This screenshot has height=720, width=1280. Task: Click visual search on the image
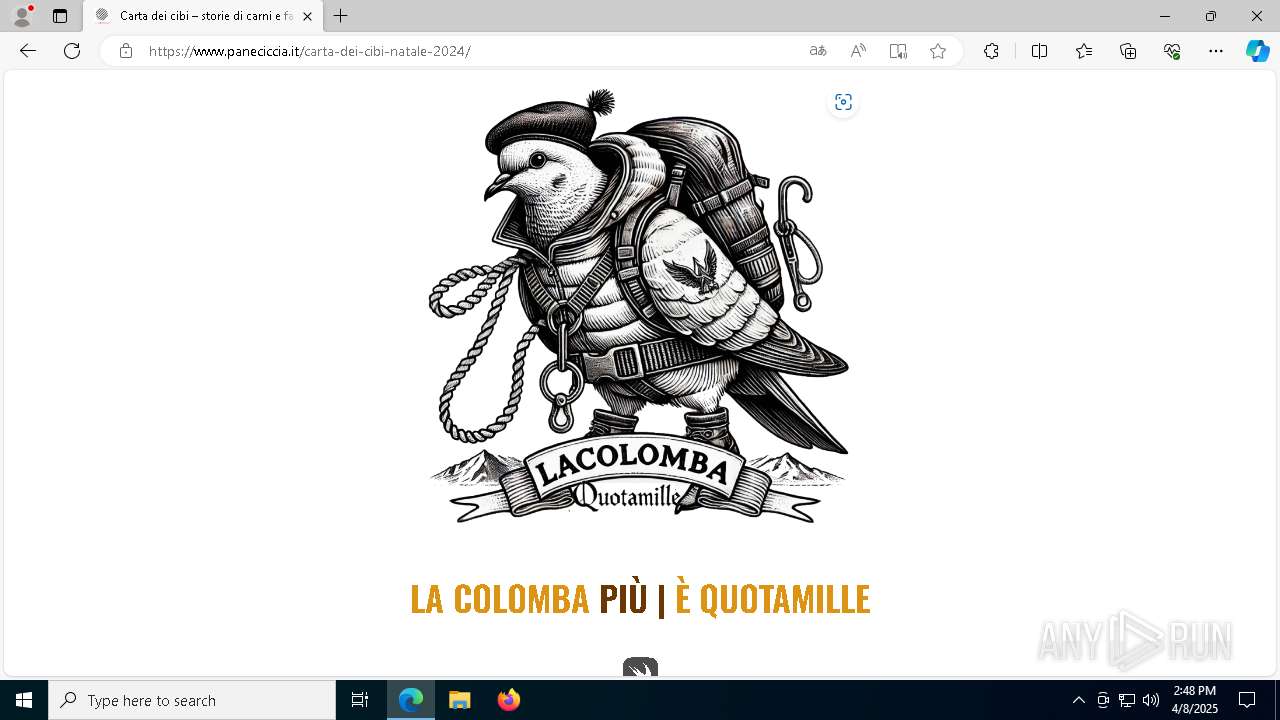click(843, 102)
